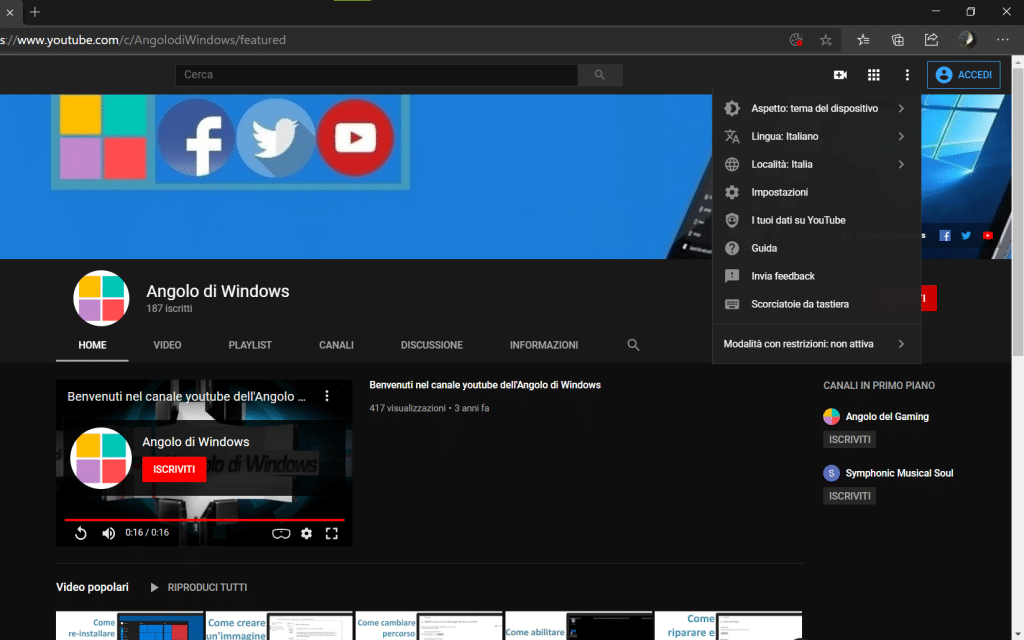
Task: Click the channel search magnifier icon
Action: coord(633,345)
